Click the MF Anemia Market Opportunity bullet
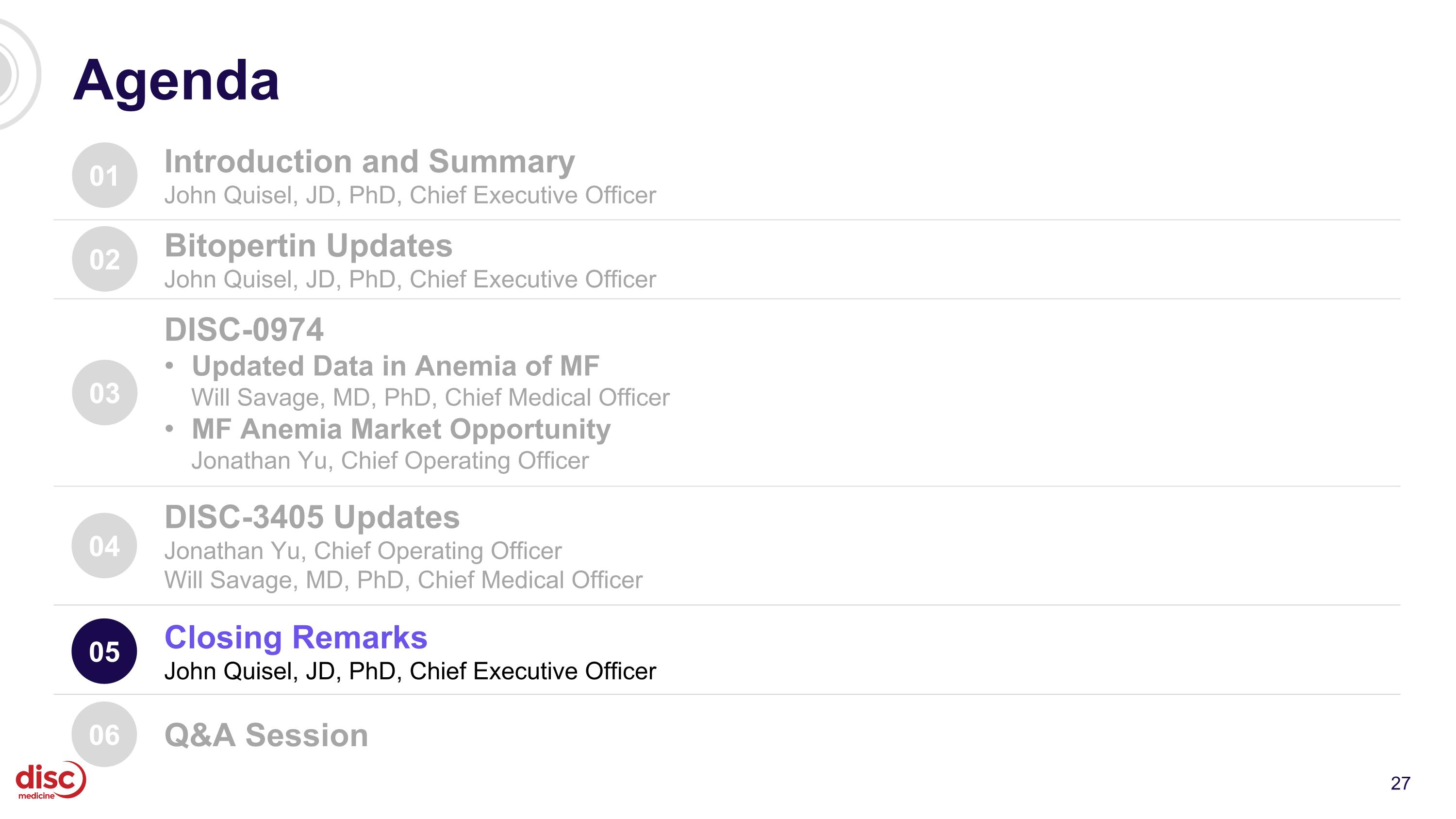Image resolution: width=1456 pixels, height=819 pixels. (x=401, y=429)
